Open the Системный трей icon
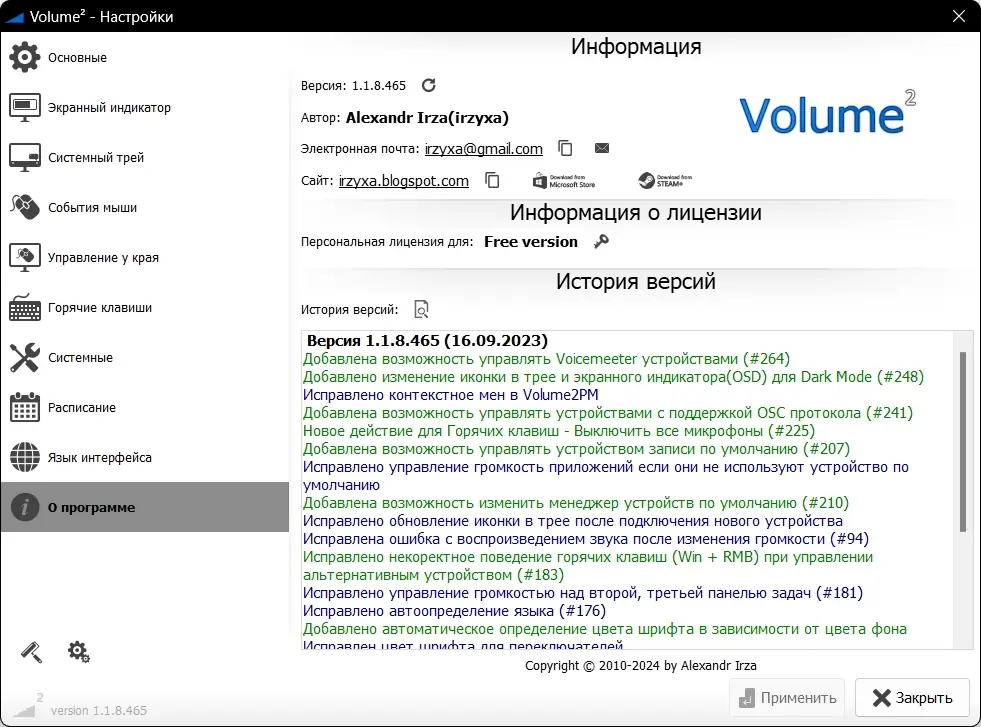Viewport: 981px width, 727px height. click(24, 157)
